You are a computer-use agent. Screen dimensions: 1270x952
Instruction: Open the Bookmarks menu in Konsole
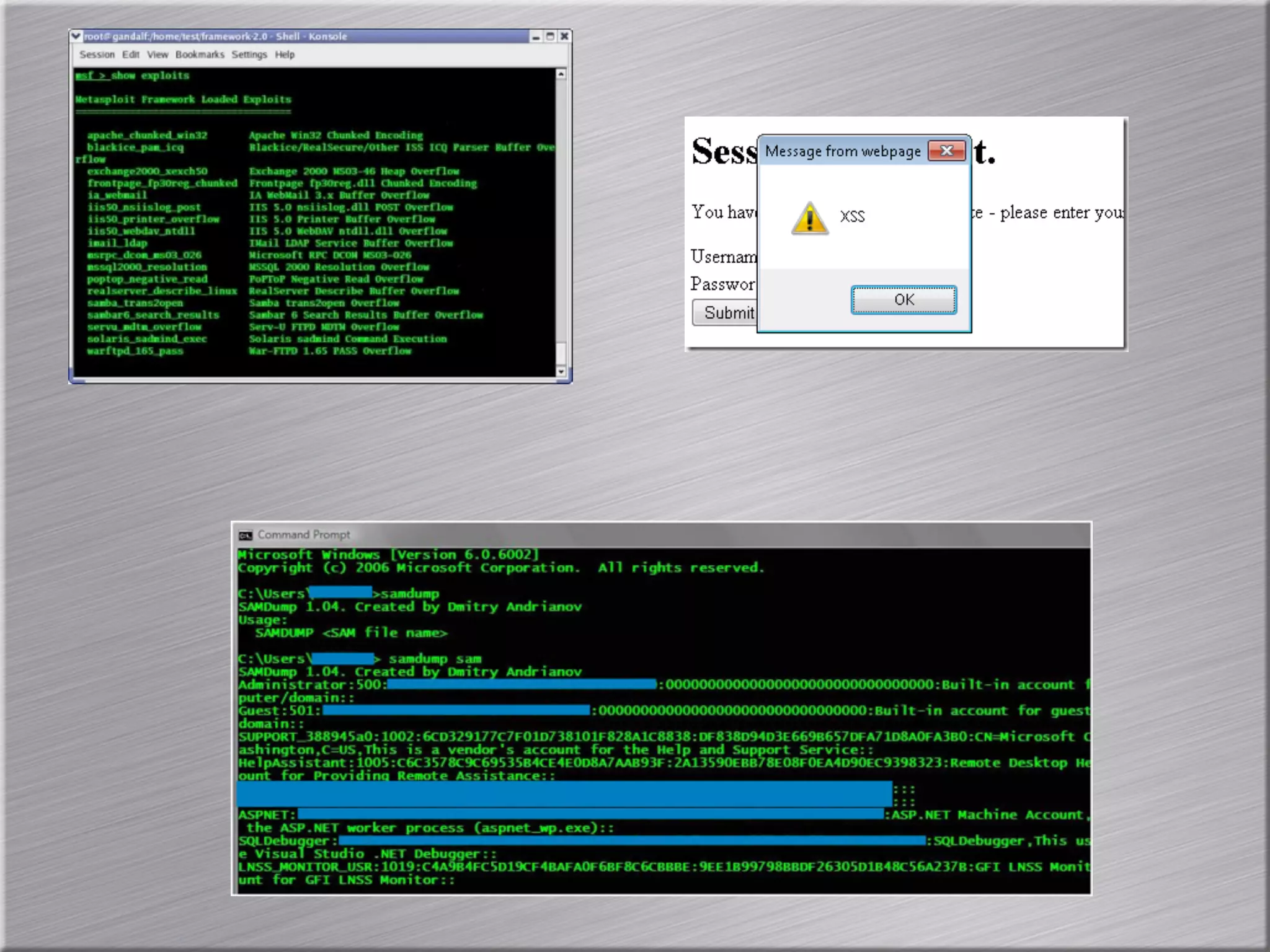200,55
